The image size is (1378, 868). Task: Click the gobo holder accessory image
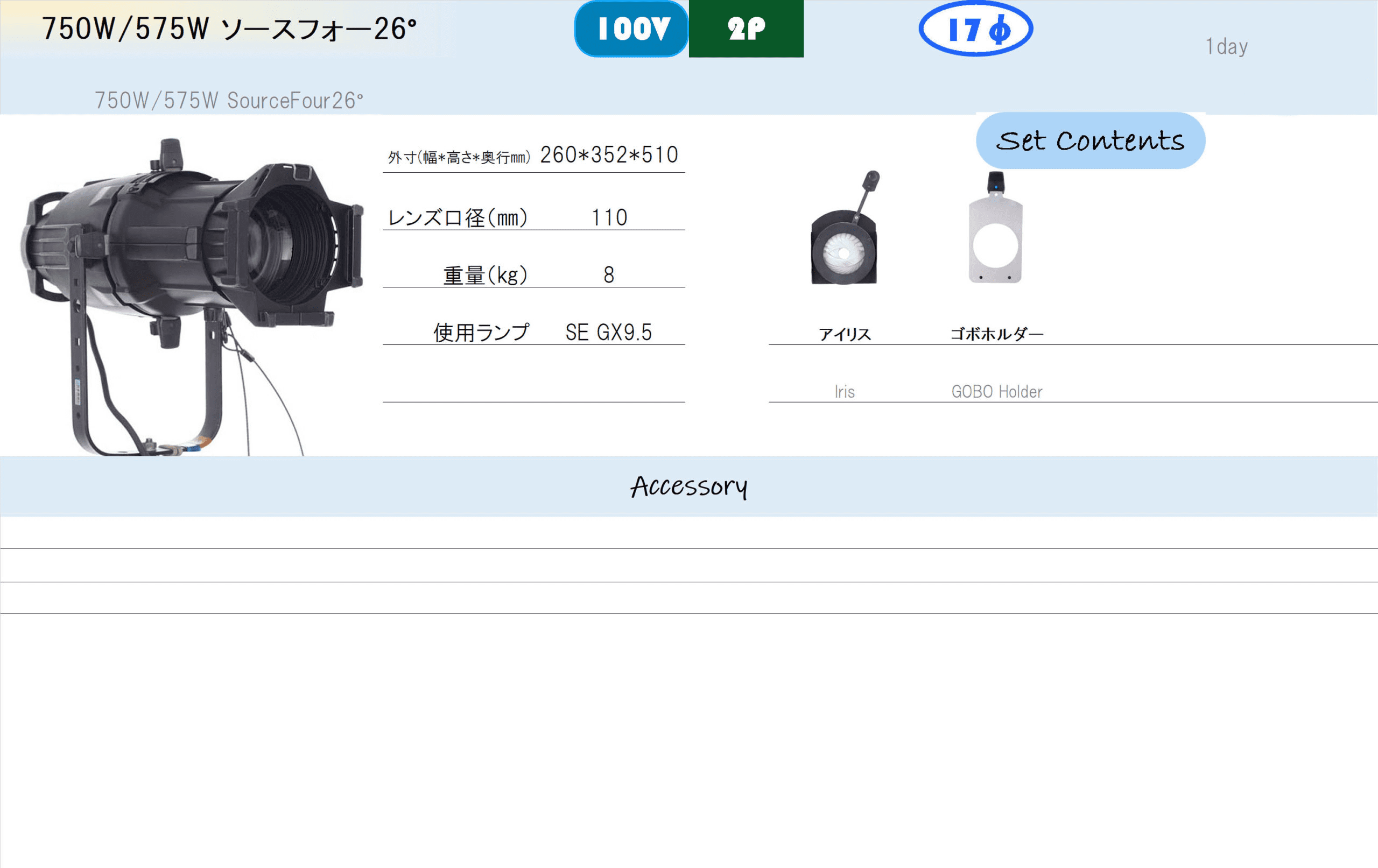(996, 228)
